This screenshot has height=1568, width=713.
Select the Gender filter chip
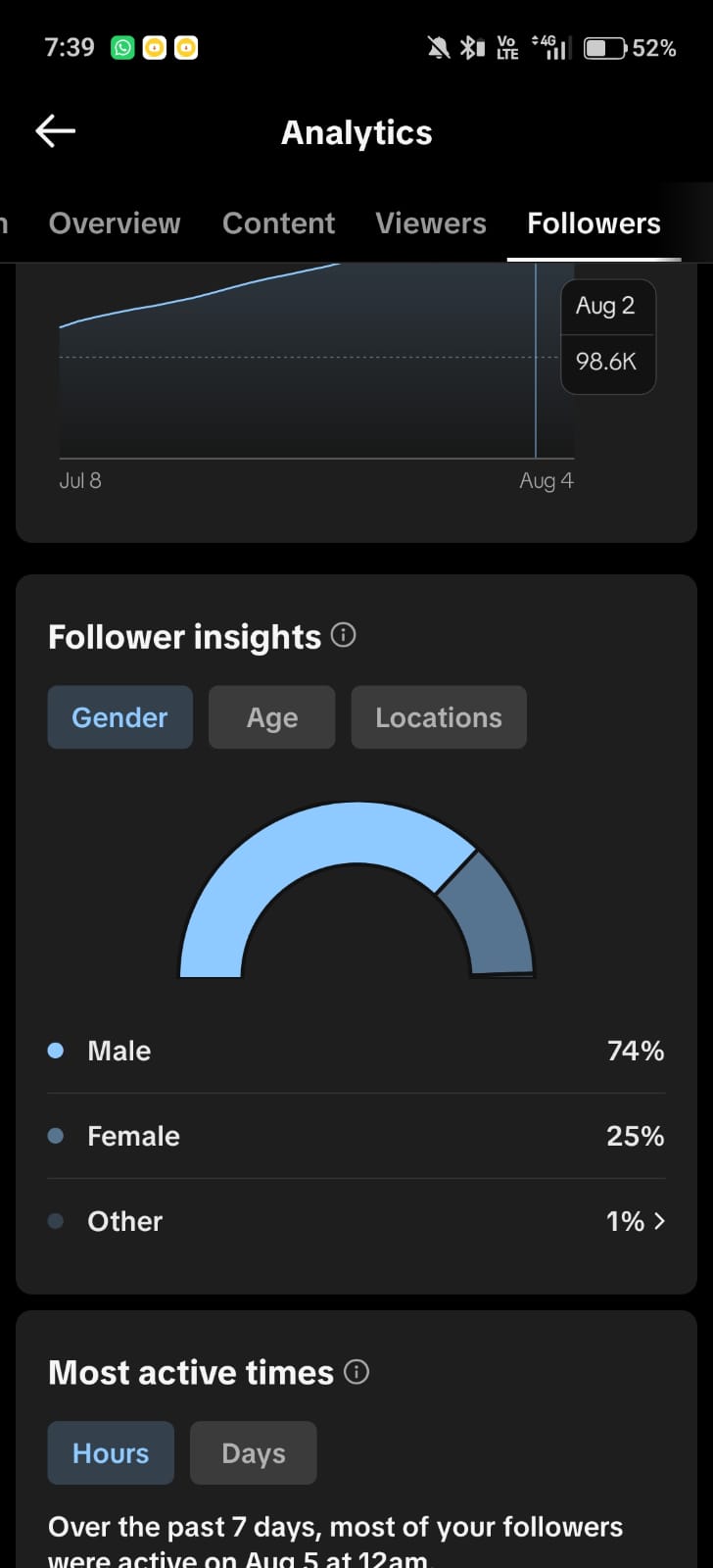[x=120, y=717]
